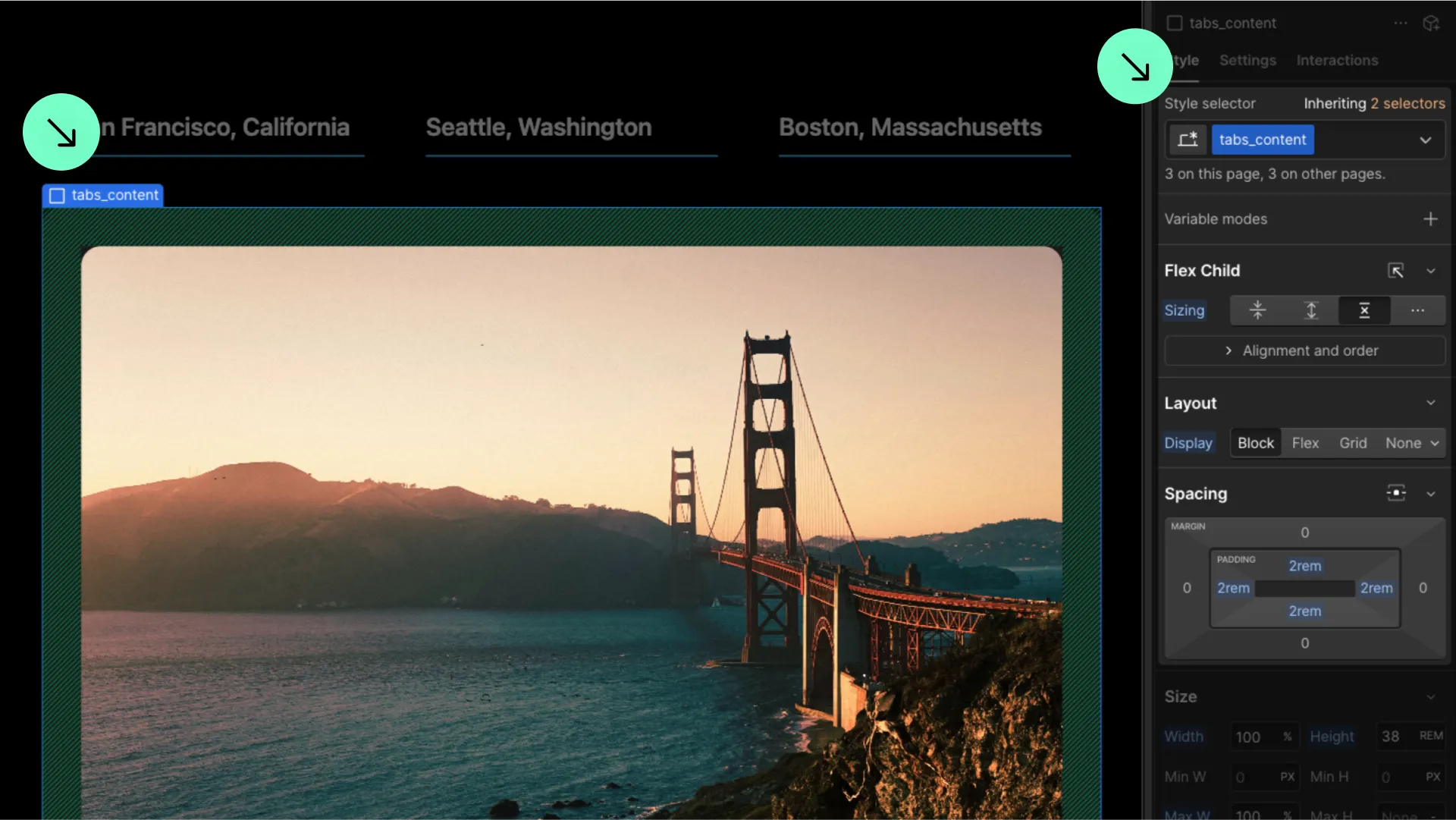Open the three-dot menu beside tabs_content header
Image resolution: width=1456 pixels, height=820 pixels.
tap(1401, 24)
